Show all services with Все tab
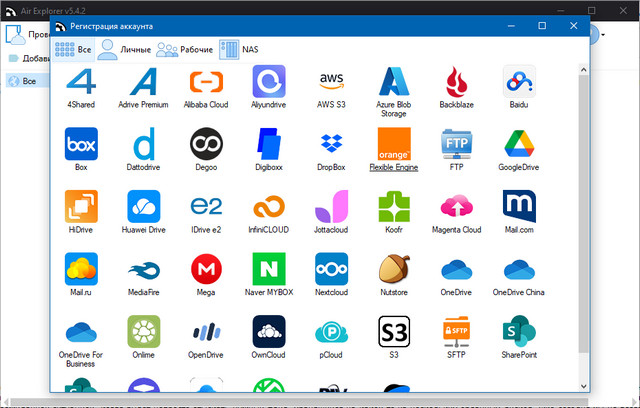The height and width of the screenshot is (408, 640). (x=73, y=49)
